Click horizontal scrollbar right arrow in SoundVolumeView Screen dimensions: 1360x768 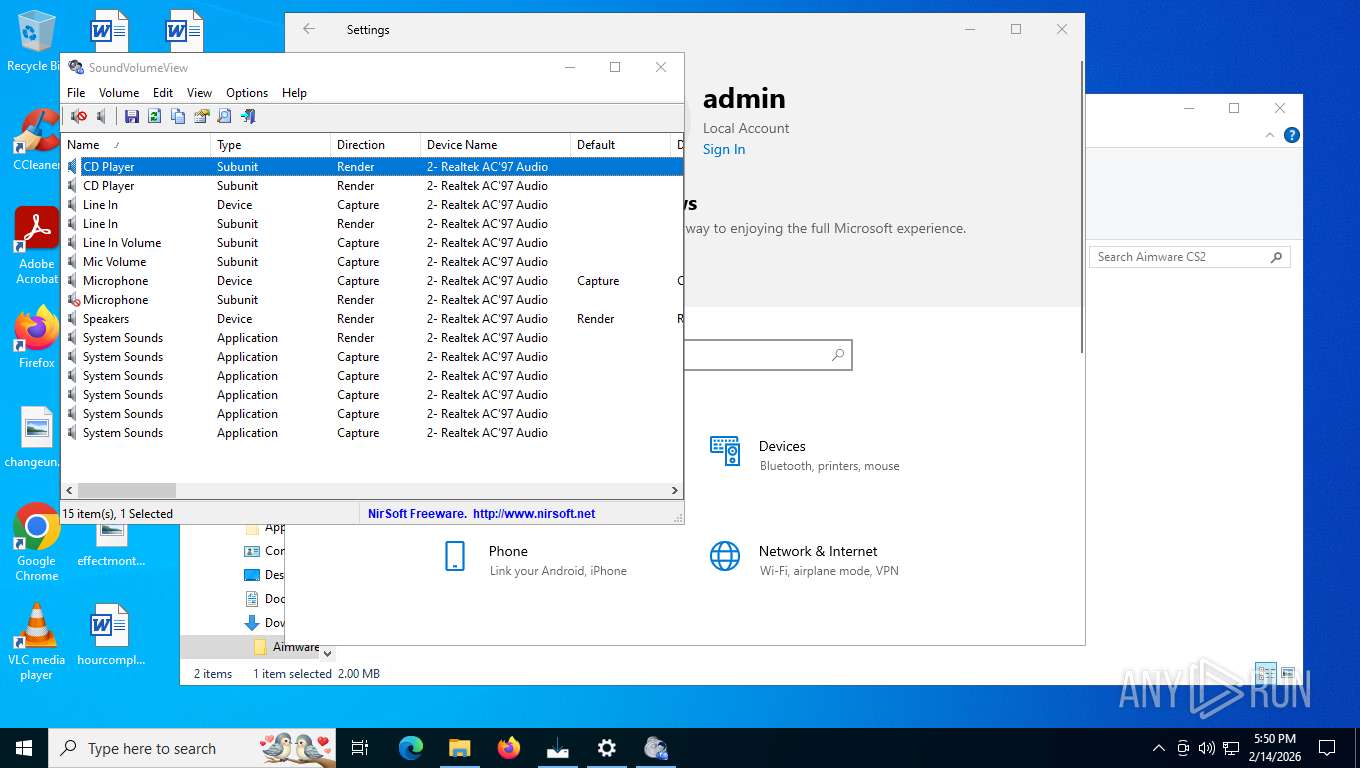pos(675,491)
